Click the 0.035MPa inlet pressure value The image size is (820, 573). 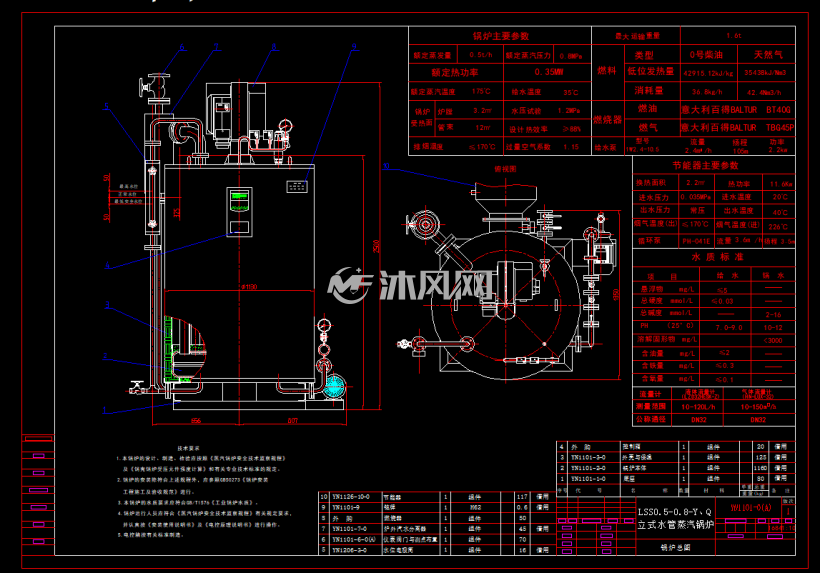pyautogui.click(x=696, y=197)
